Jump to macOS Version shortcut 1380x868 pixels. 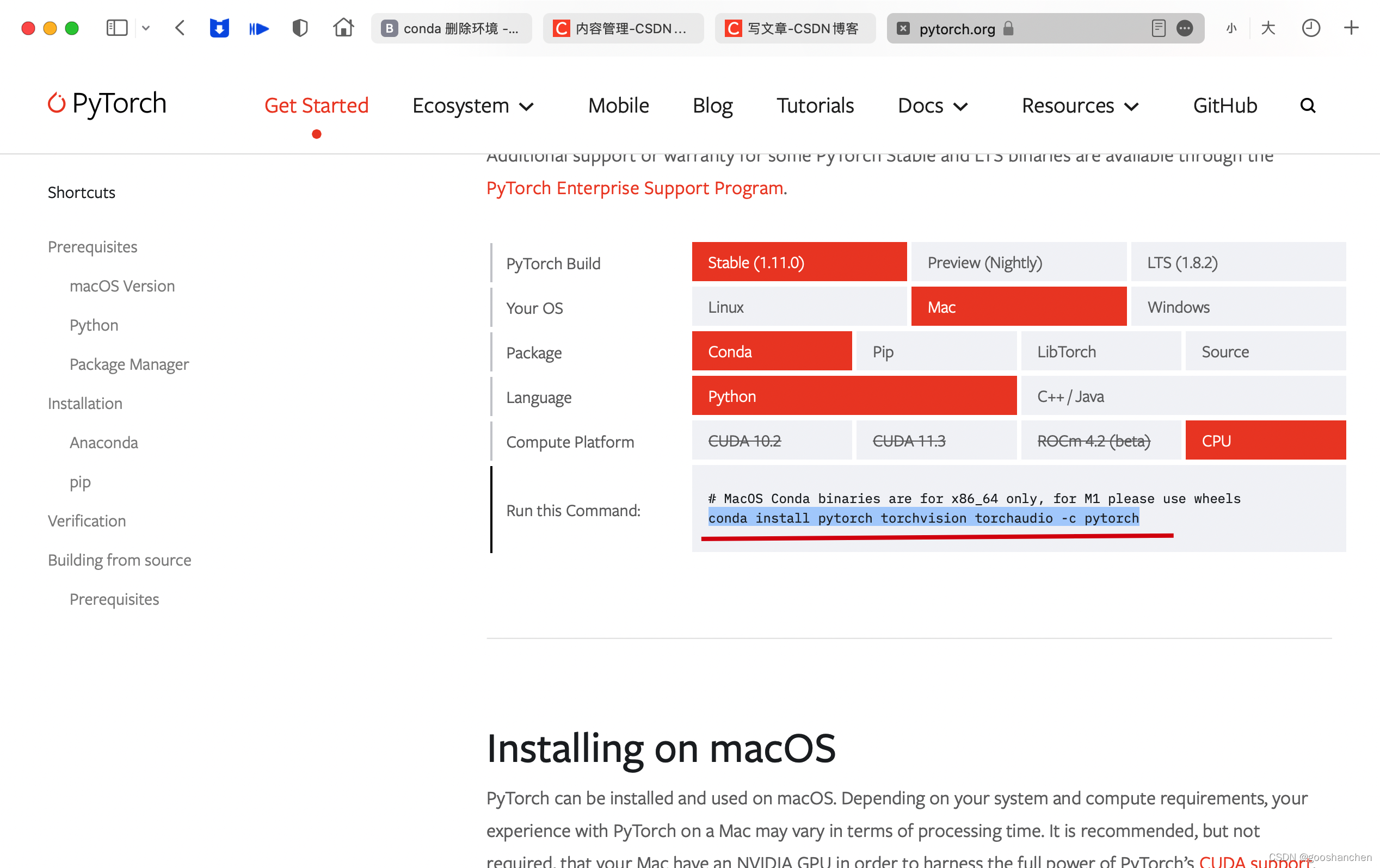point(122,286)
